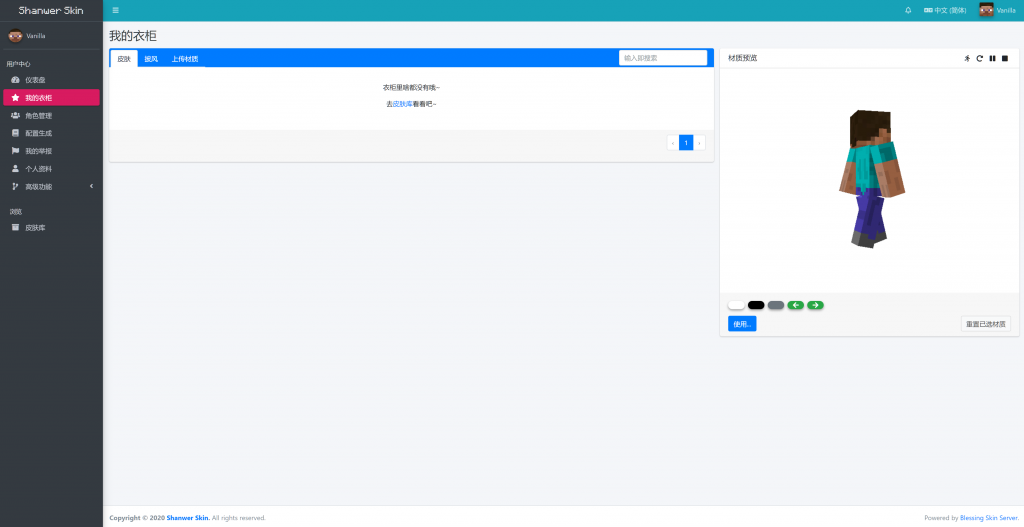Go to 角色管理 in the sidebar

[x=38, y=115]
